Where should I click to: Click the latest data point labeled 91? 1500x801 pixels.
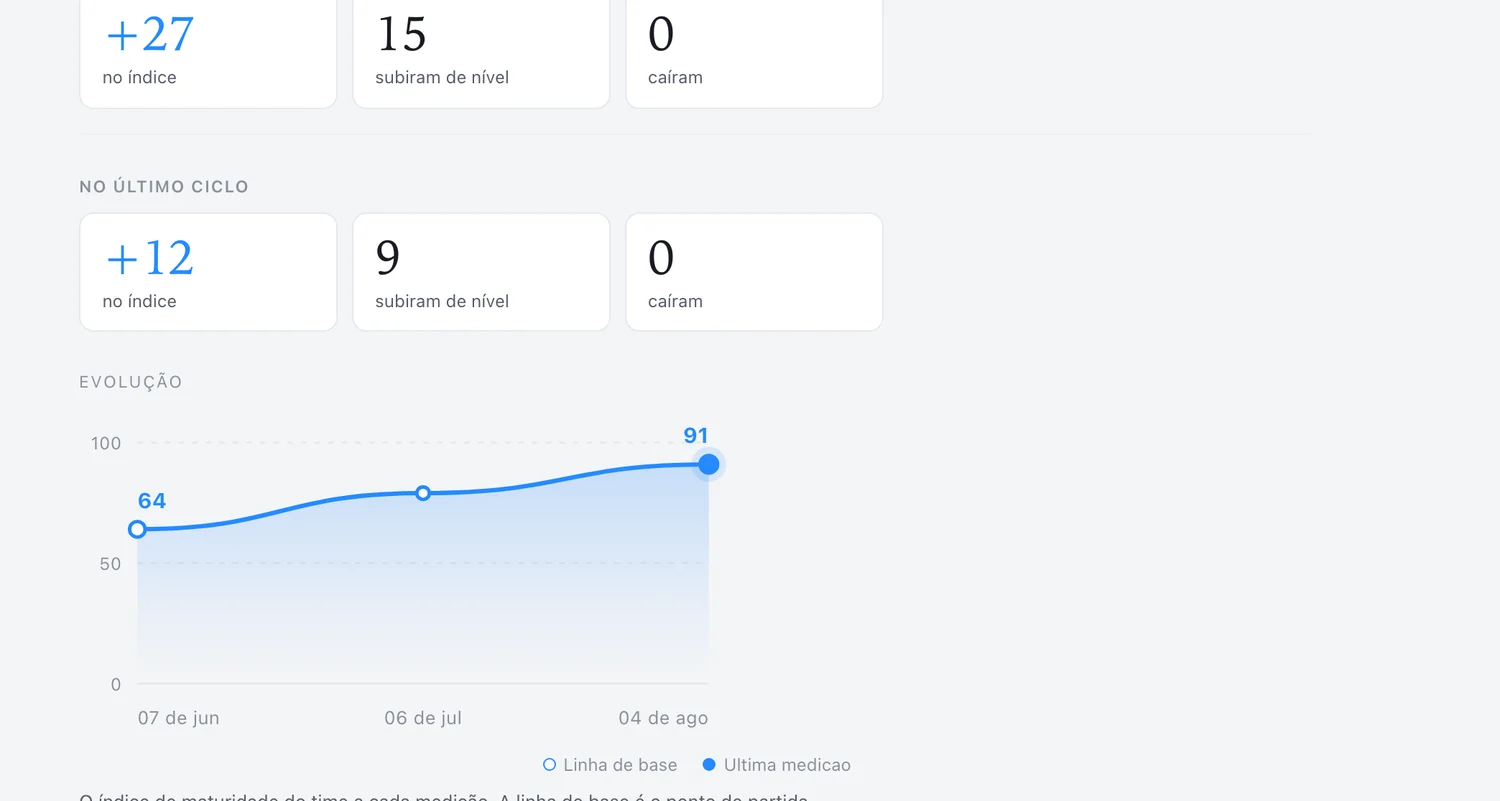(709, 464)
